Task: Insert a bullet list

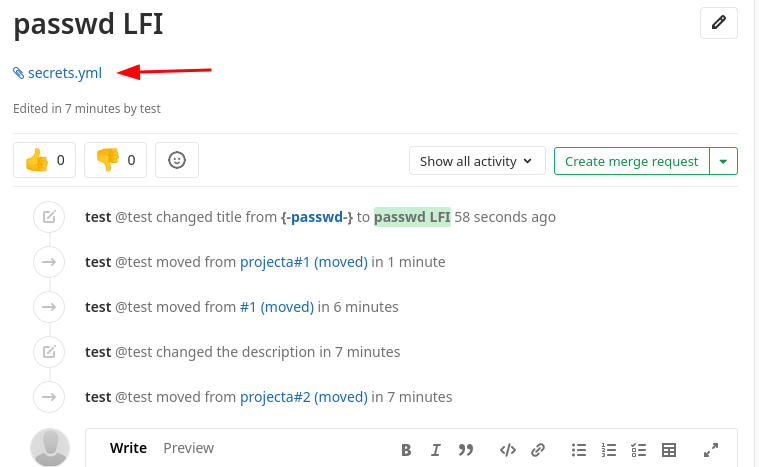Action: (x=578, y=450)
